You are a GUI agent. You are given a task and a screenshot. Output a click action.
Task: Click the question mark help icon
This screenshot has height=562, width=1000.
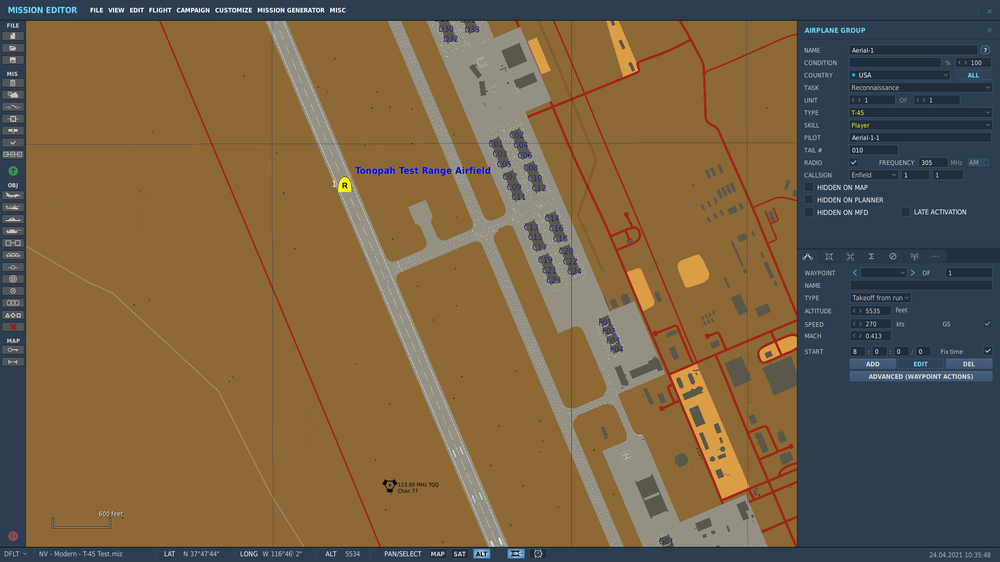coord(985,50)
